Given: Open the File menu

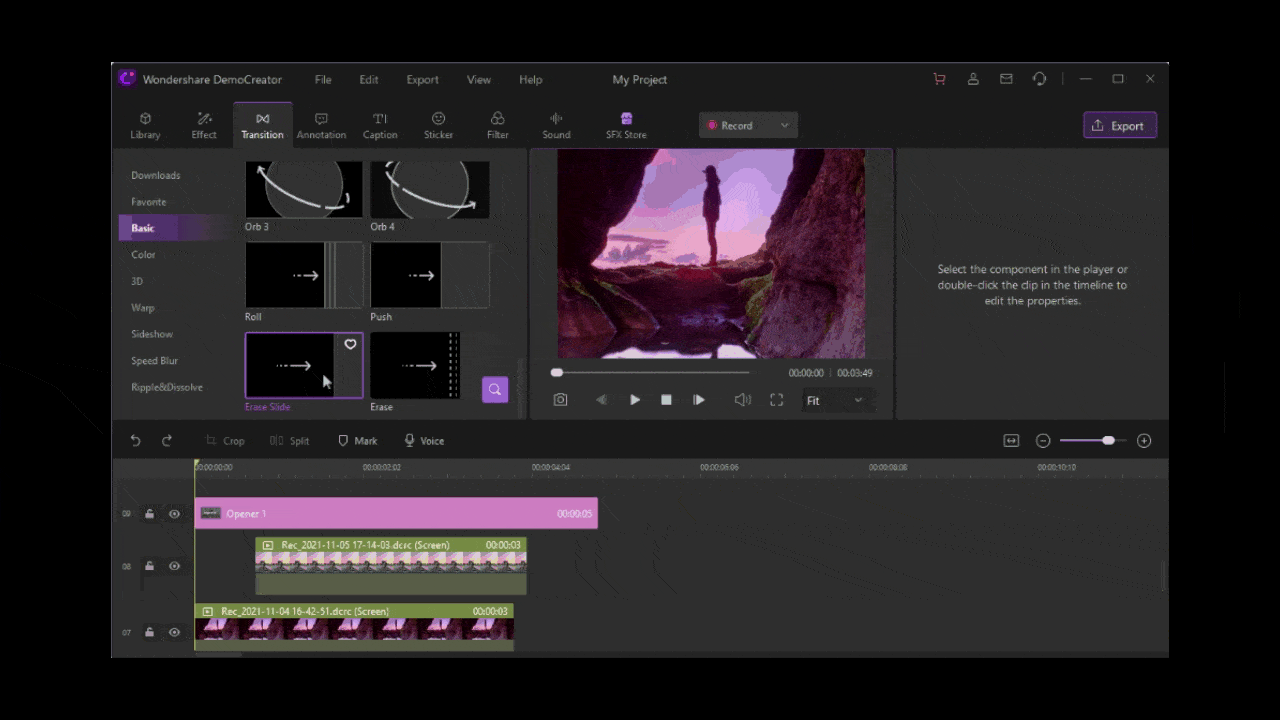Looking at the screenshot, I should coord(323,80).
